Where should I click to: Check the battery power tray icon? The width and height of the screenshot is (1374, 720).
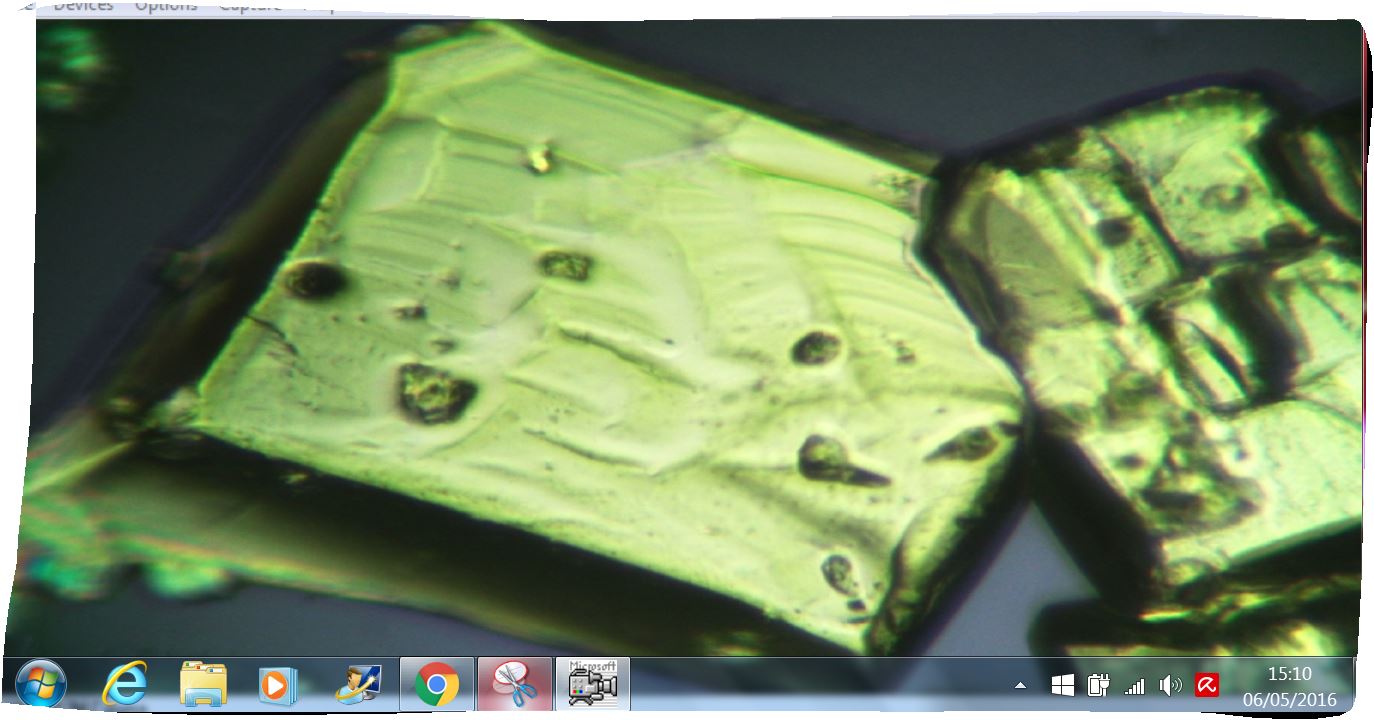(x=1098, y=686)
